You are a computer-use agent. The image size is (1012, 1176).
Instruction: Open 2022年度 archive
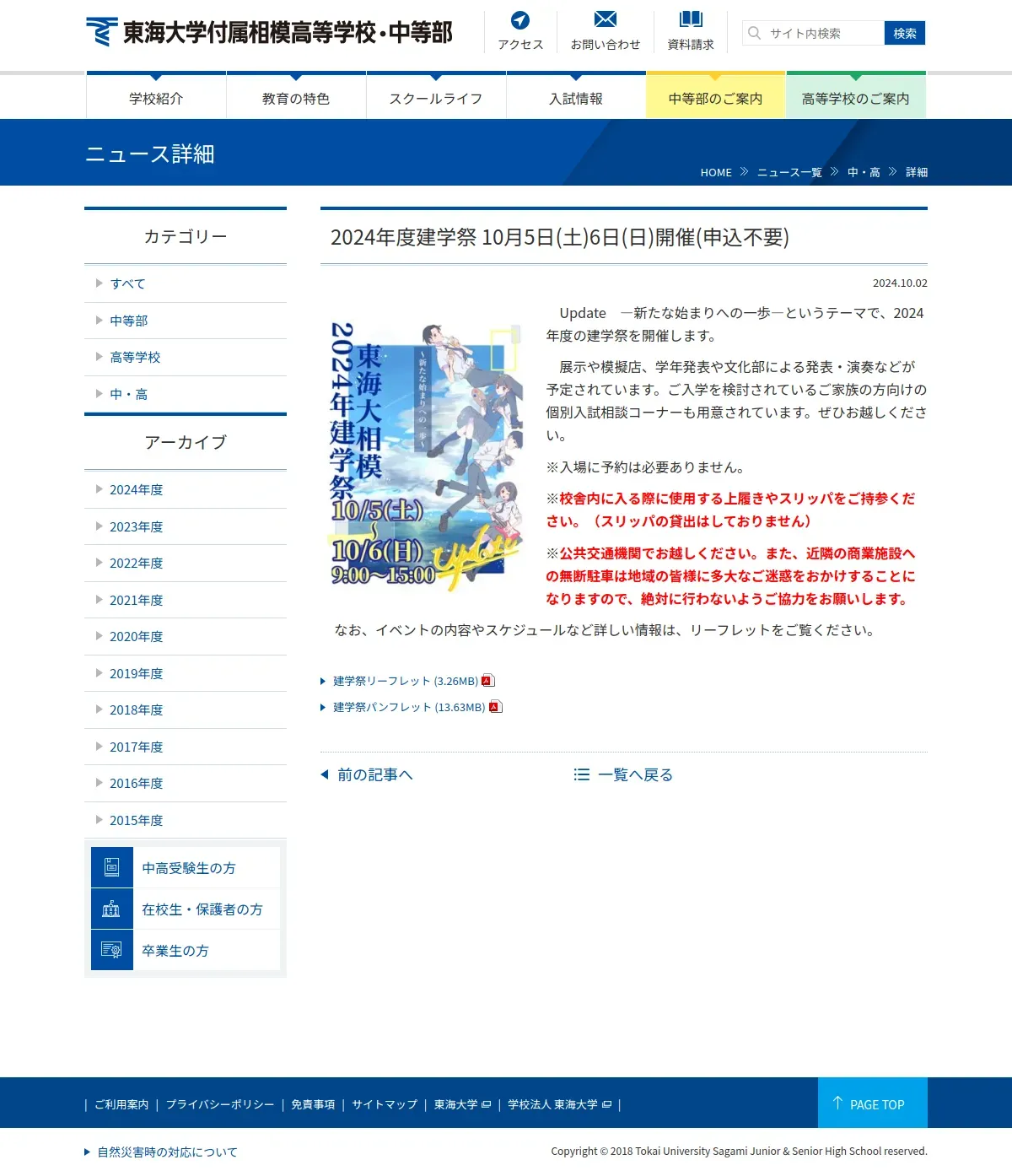pos(186,563)
